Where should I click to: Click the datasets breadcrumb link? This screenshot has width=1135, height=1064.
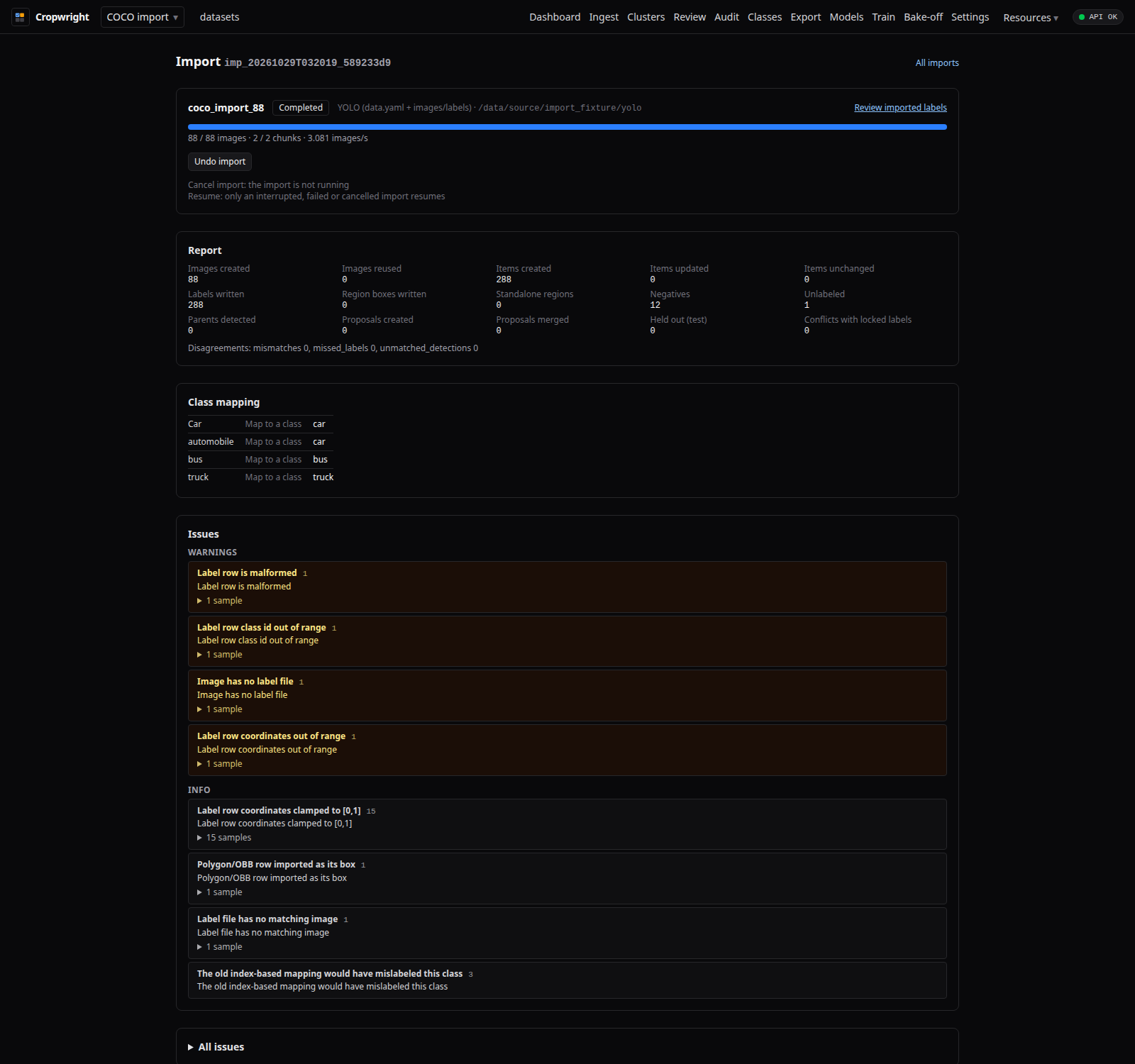coord(219,17)
